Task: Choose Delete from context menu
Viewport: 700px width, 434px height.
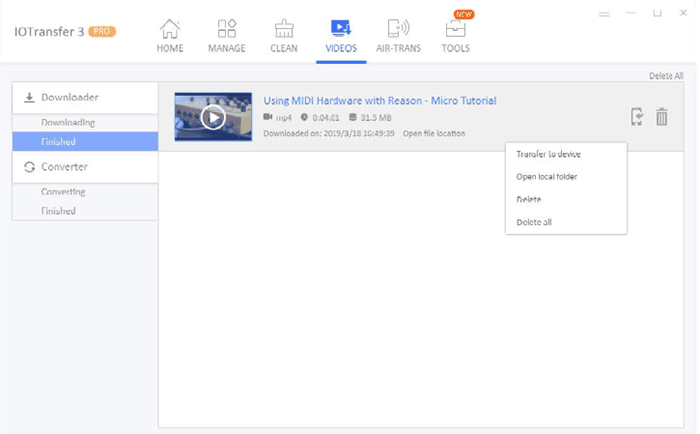Action: coord(566,199)
